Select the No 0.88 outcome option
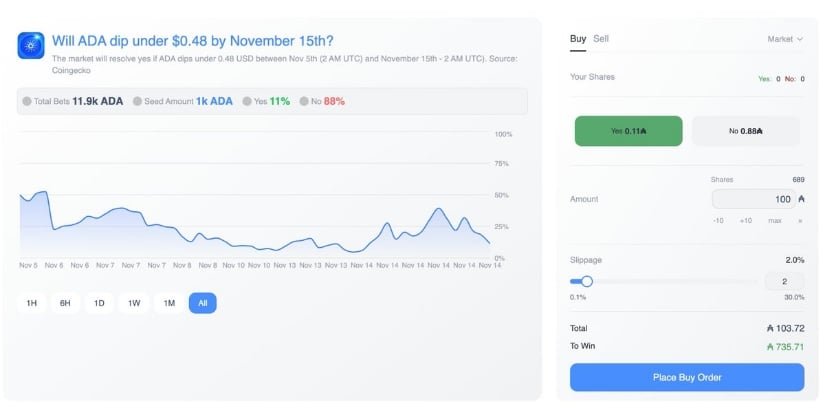Viewport: 825px width, 406px height. pyautogui.click(x=746, y=130)
